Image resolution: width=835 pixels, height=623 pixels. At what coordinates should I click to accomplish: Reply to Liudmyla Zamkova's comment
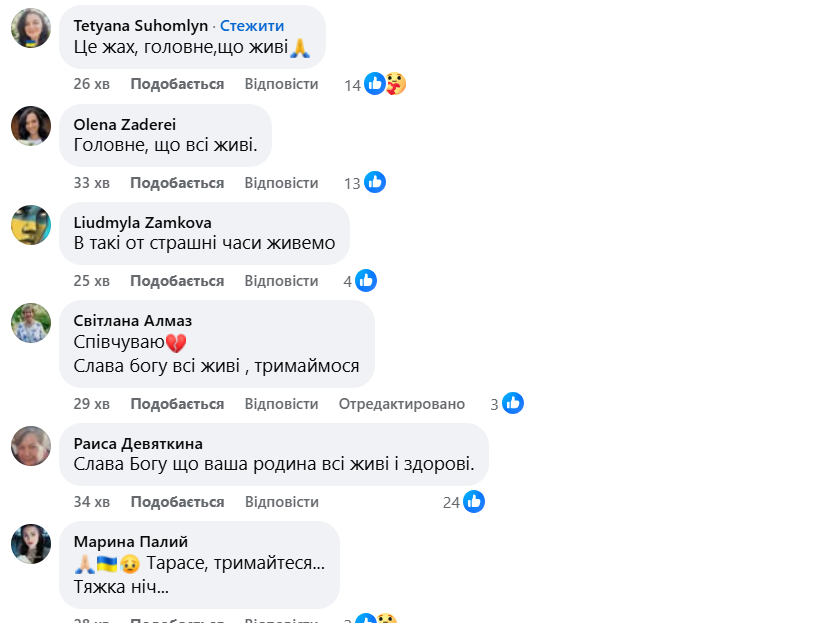[281, 281]
